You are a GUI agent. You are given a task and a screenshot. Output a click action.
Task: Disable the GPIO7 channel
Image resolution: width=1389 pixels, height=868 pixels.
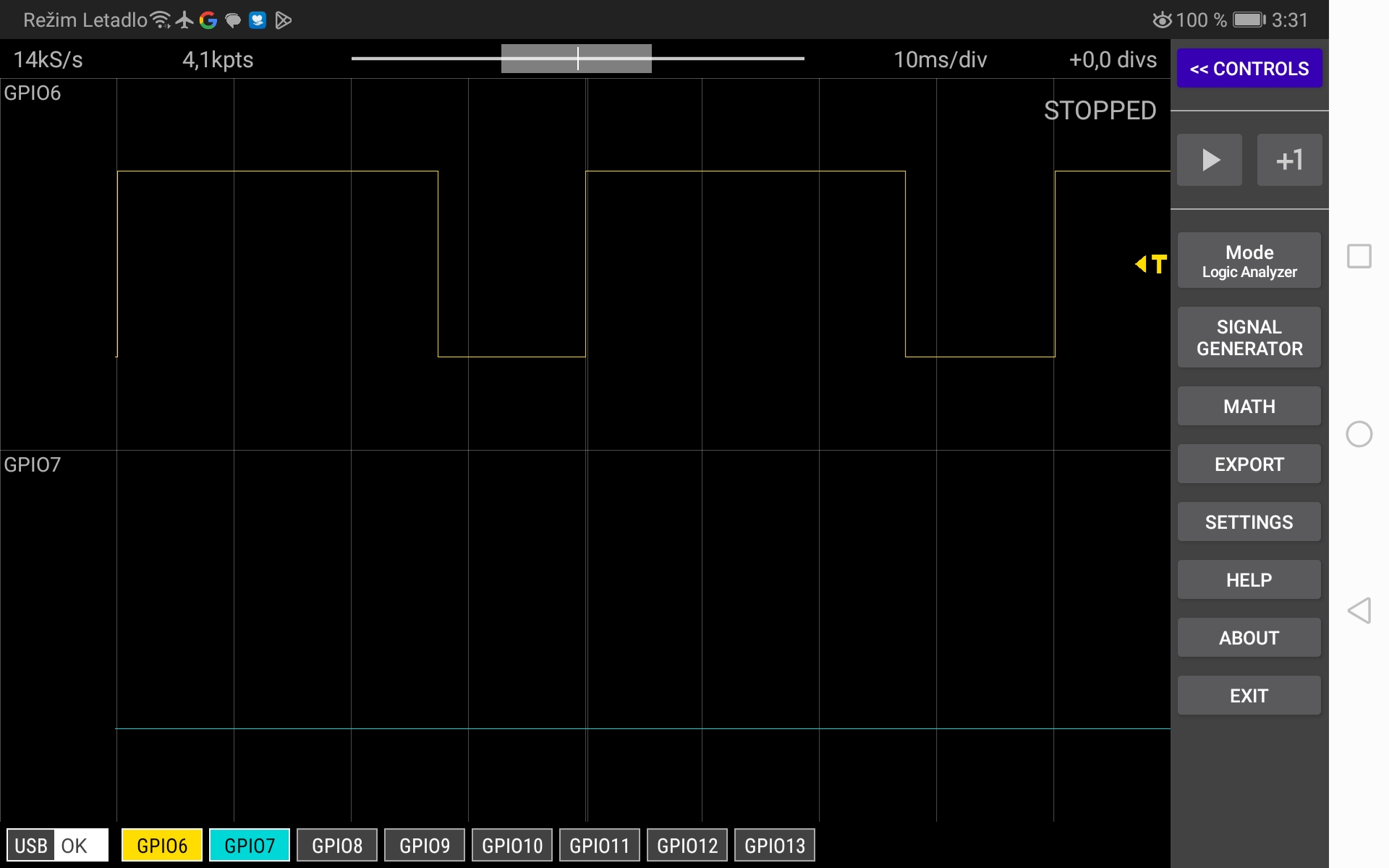coord(249,844)
